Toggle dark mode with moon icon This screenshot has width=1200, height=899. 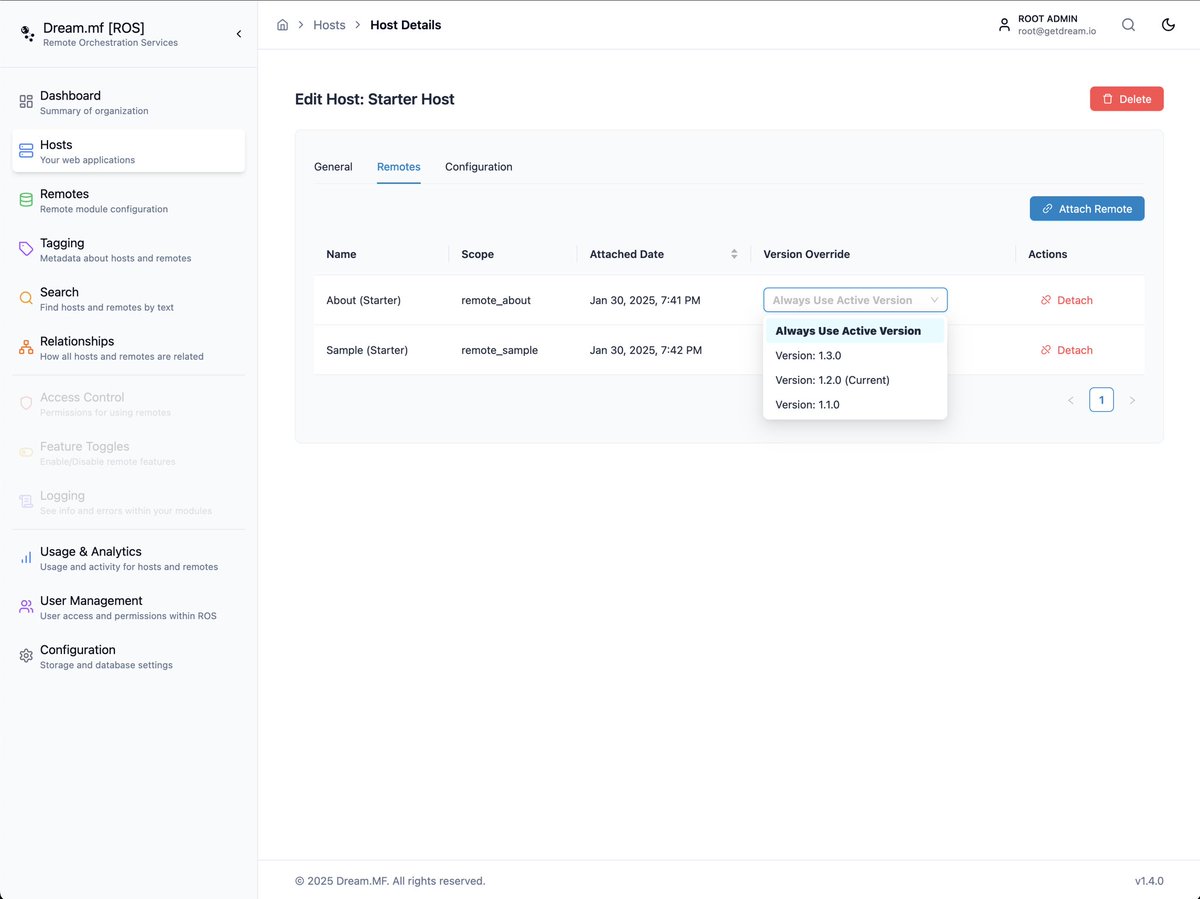(x=1168, y=25)
